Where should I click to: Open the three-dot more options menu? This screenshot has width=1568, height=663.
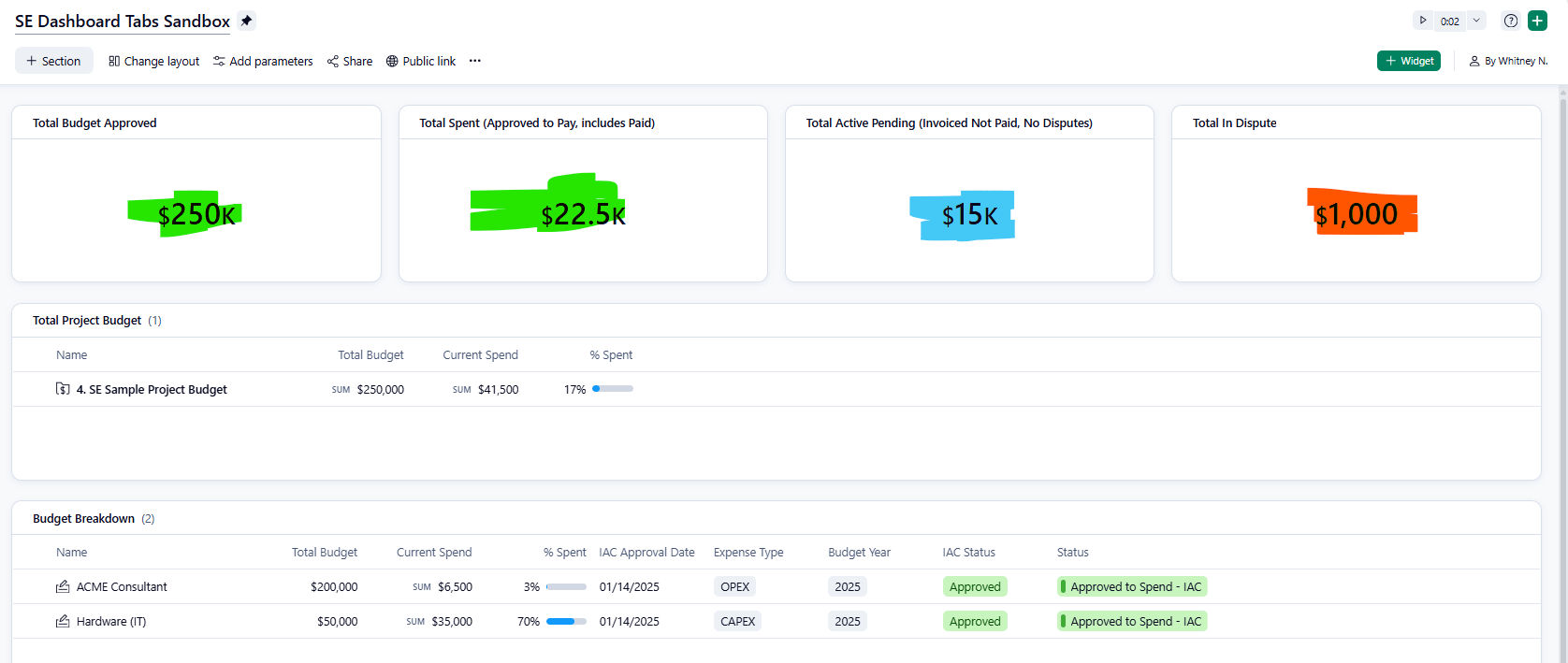pyautogui.click(x=475, y=61)
